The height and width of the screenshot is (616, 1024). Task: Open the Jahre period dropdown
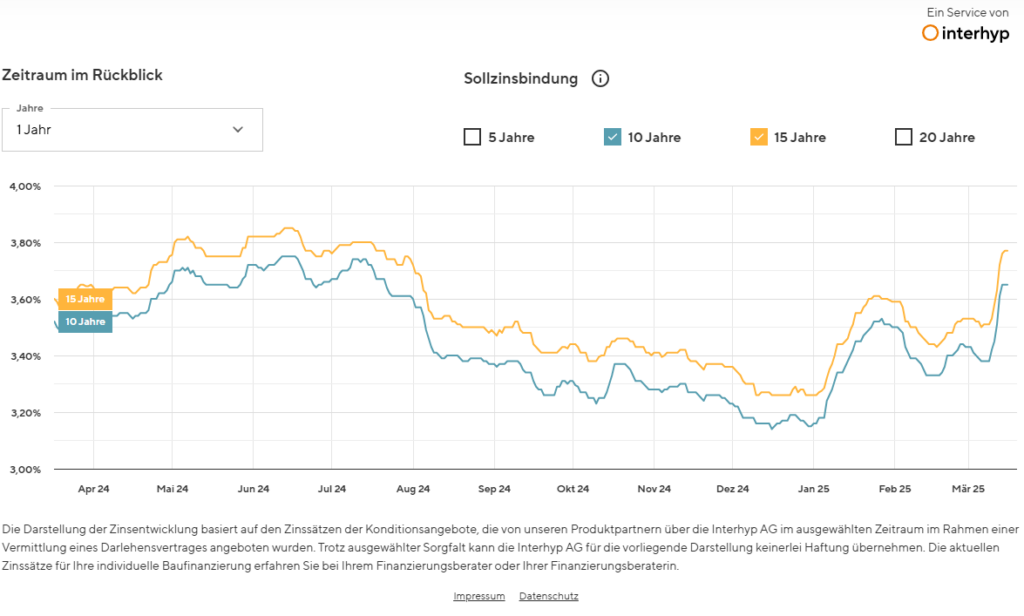point(132,129)
